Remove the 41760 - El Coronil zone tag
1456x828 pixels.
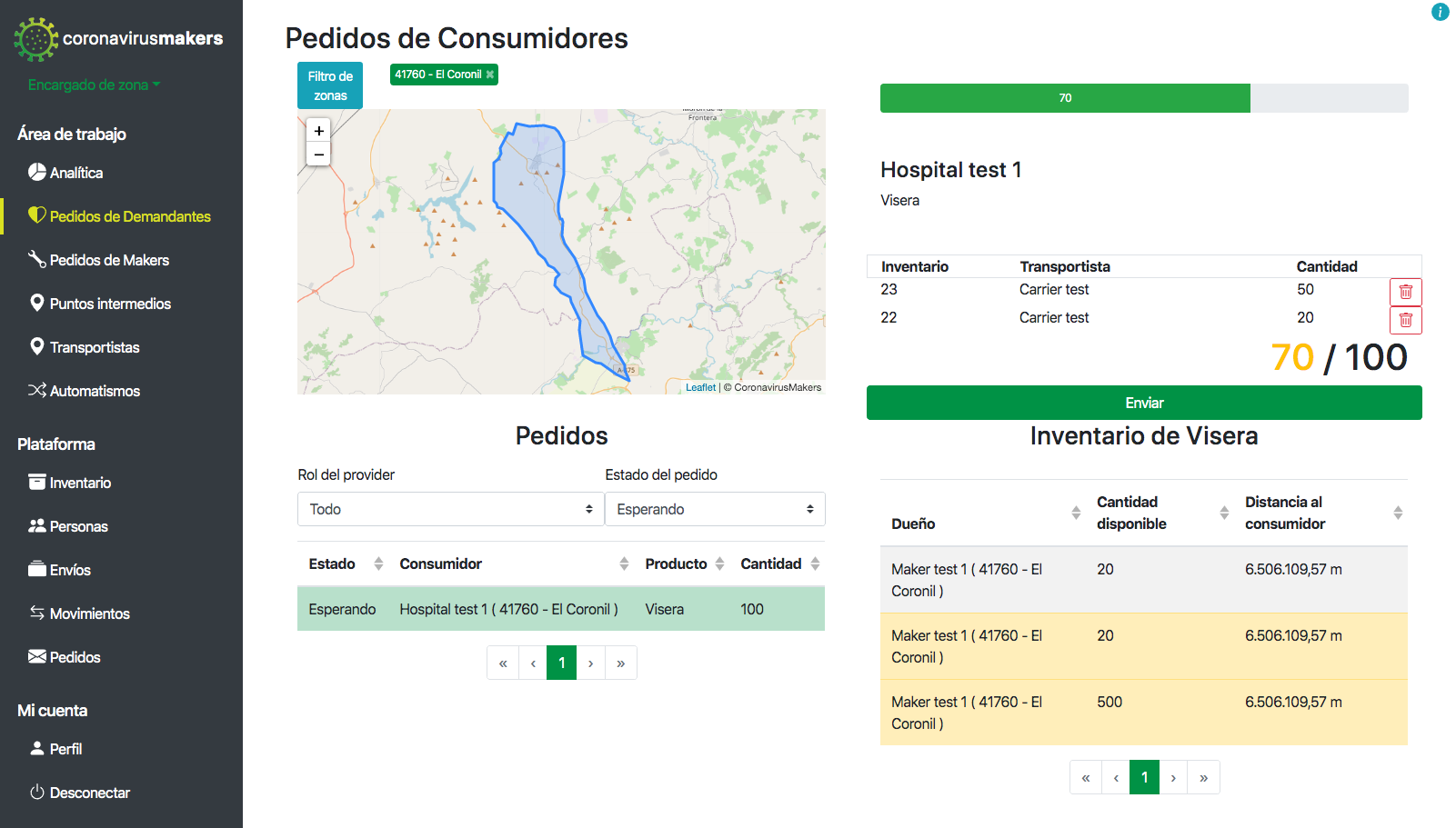pyautogui.click(x=490, y=75)
